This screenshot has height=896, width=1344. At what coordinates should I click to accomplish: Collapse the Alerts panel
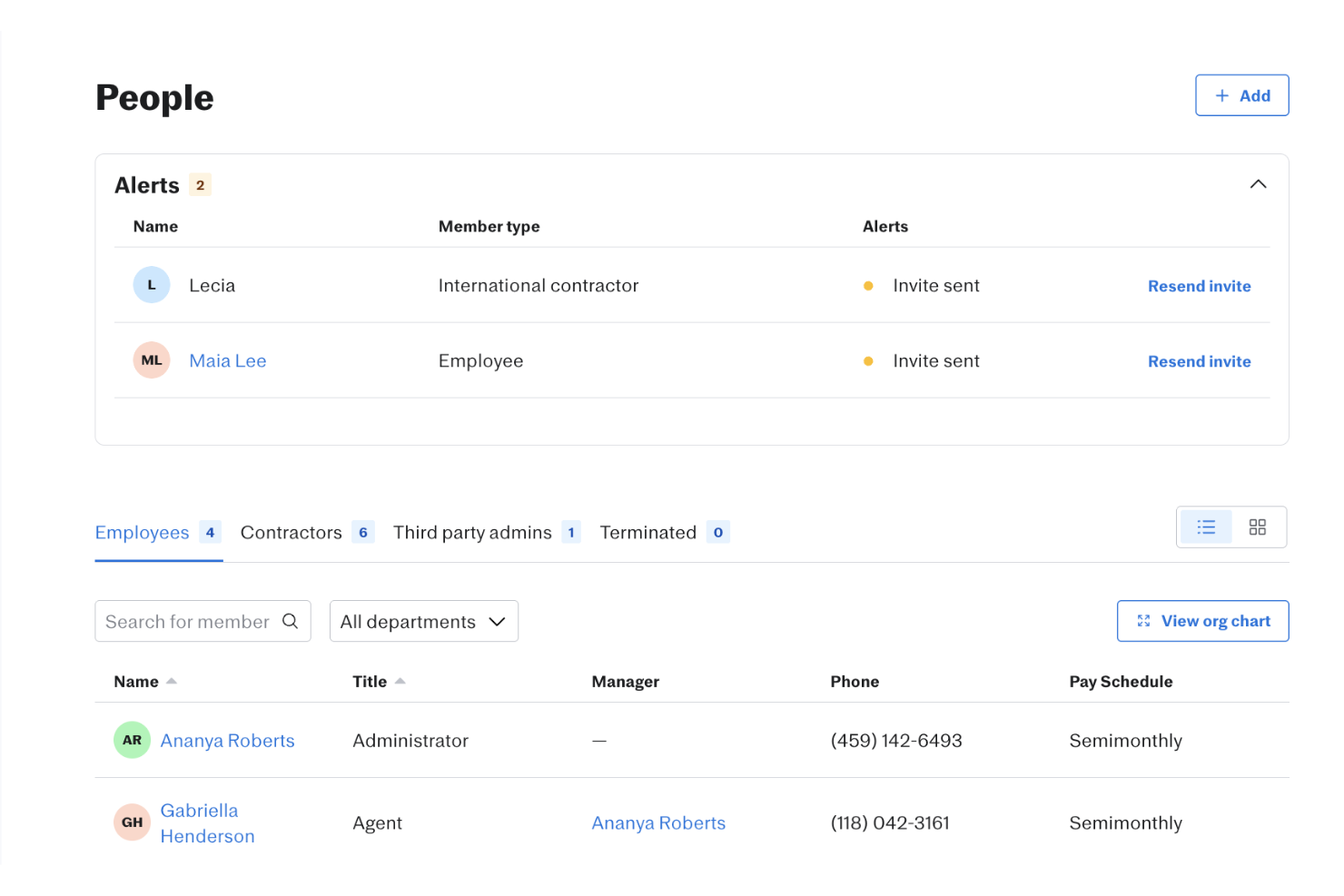pyautogui.click(x=1259, y=183)
